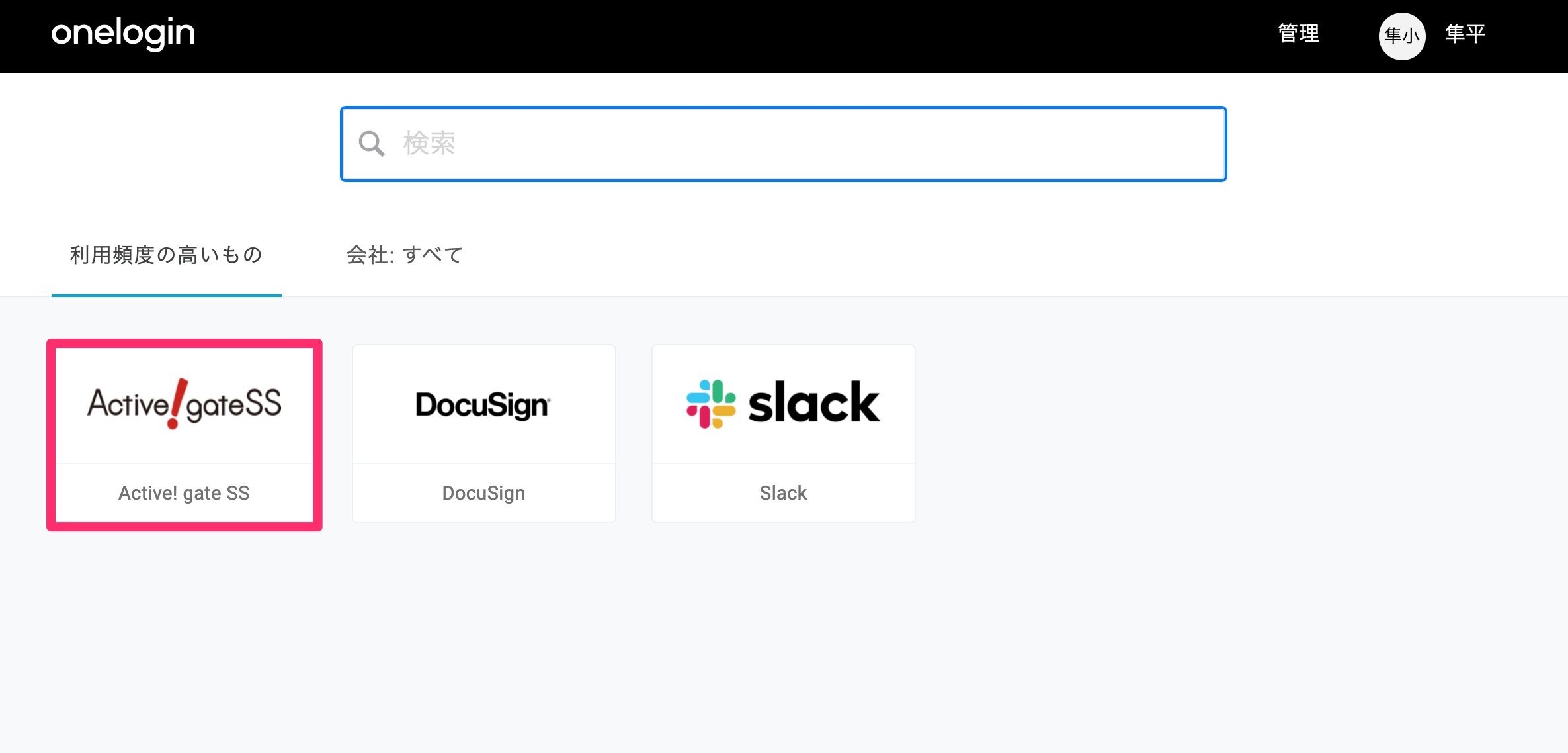Launch the Slack app logo

pyautogui.click(x=783, y=403)
